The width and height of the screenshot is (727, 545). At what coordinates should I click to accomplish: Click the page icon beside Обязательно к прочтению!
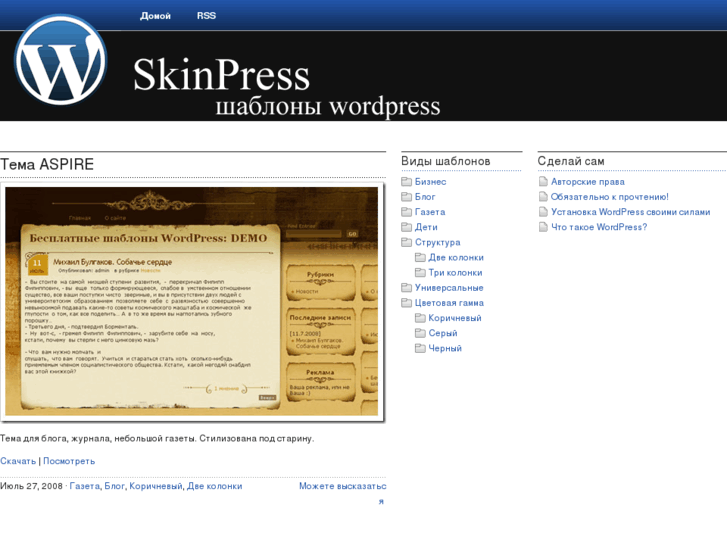pos(543,197)
